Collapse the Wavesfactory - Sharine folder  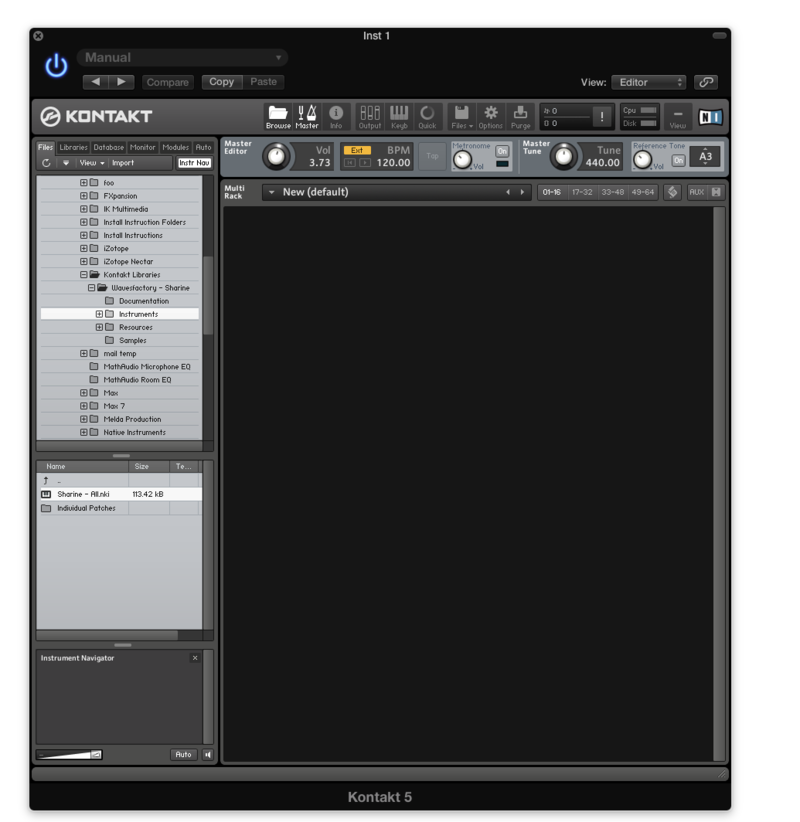pyautogui.click(x=91, y=287)
